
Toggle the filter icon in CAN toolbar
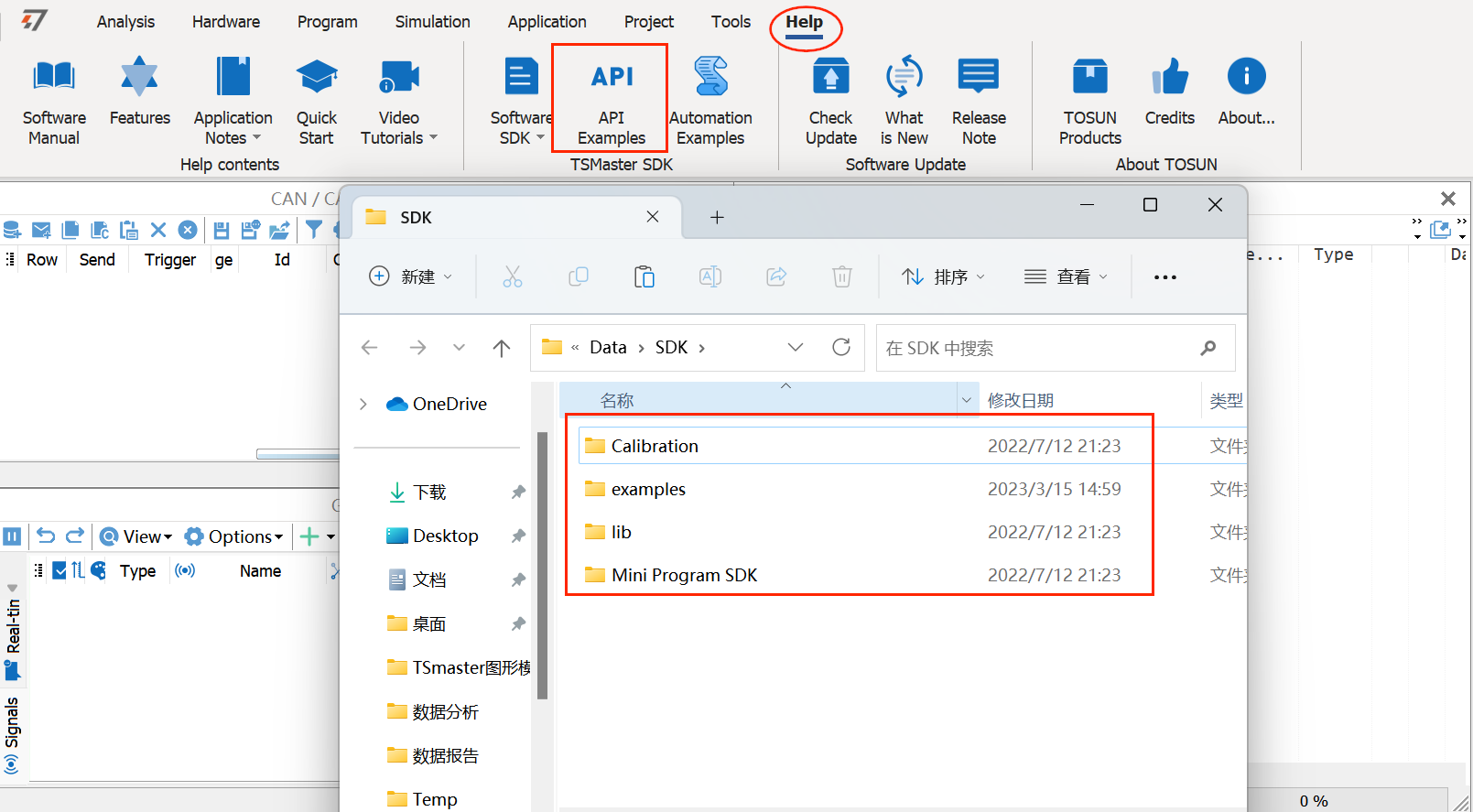tap(314, 230)
